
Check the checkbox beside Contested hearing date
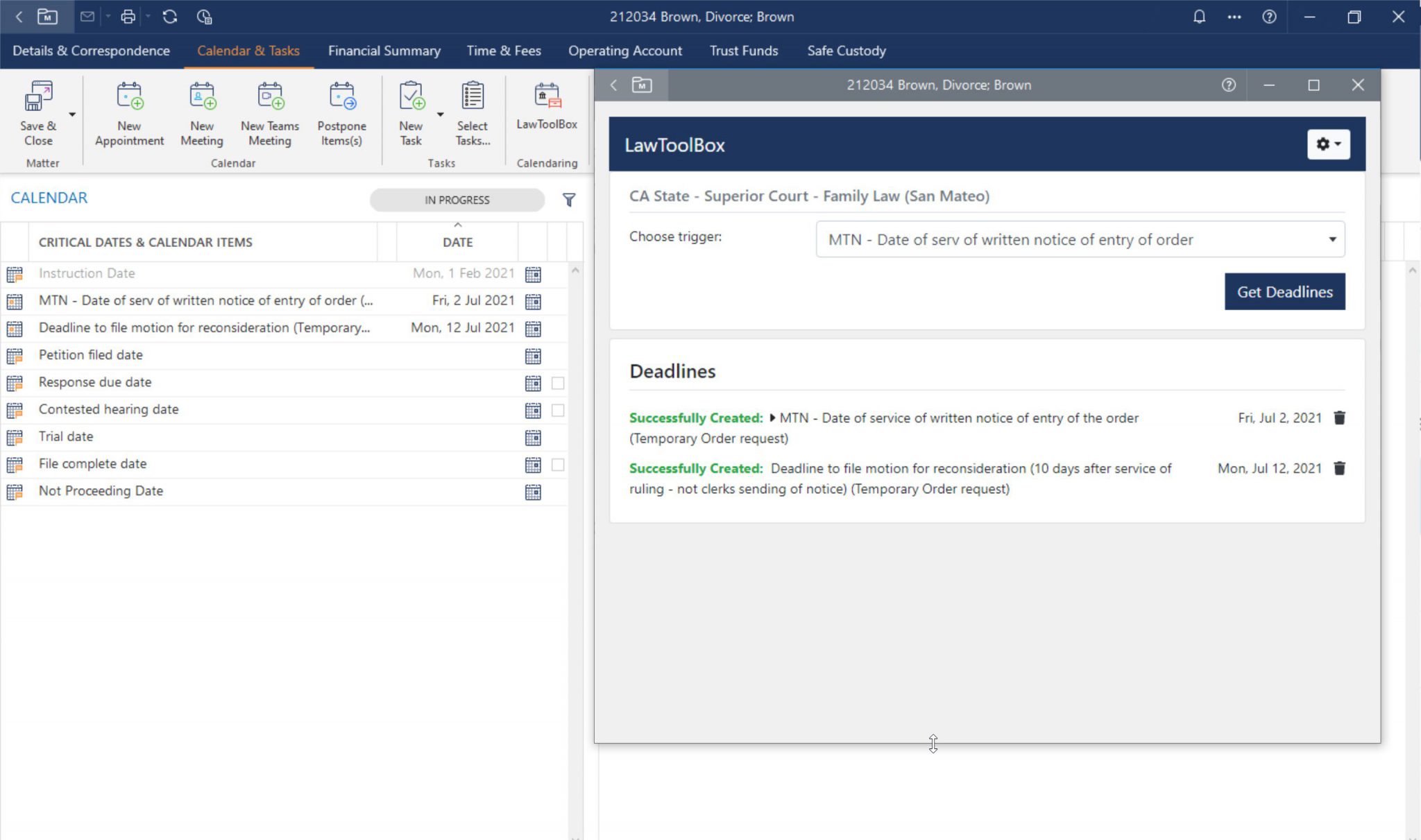pyautogui.click(x=557, y=410)
